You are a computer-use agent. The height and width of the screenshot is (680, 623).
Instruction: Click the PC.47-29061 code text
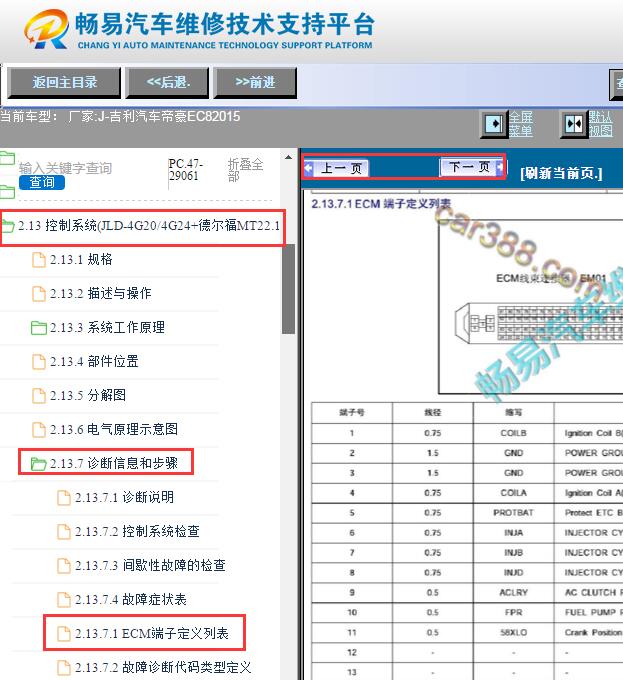[x=186, y=170]
